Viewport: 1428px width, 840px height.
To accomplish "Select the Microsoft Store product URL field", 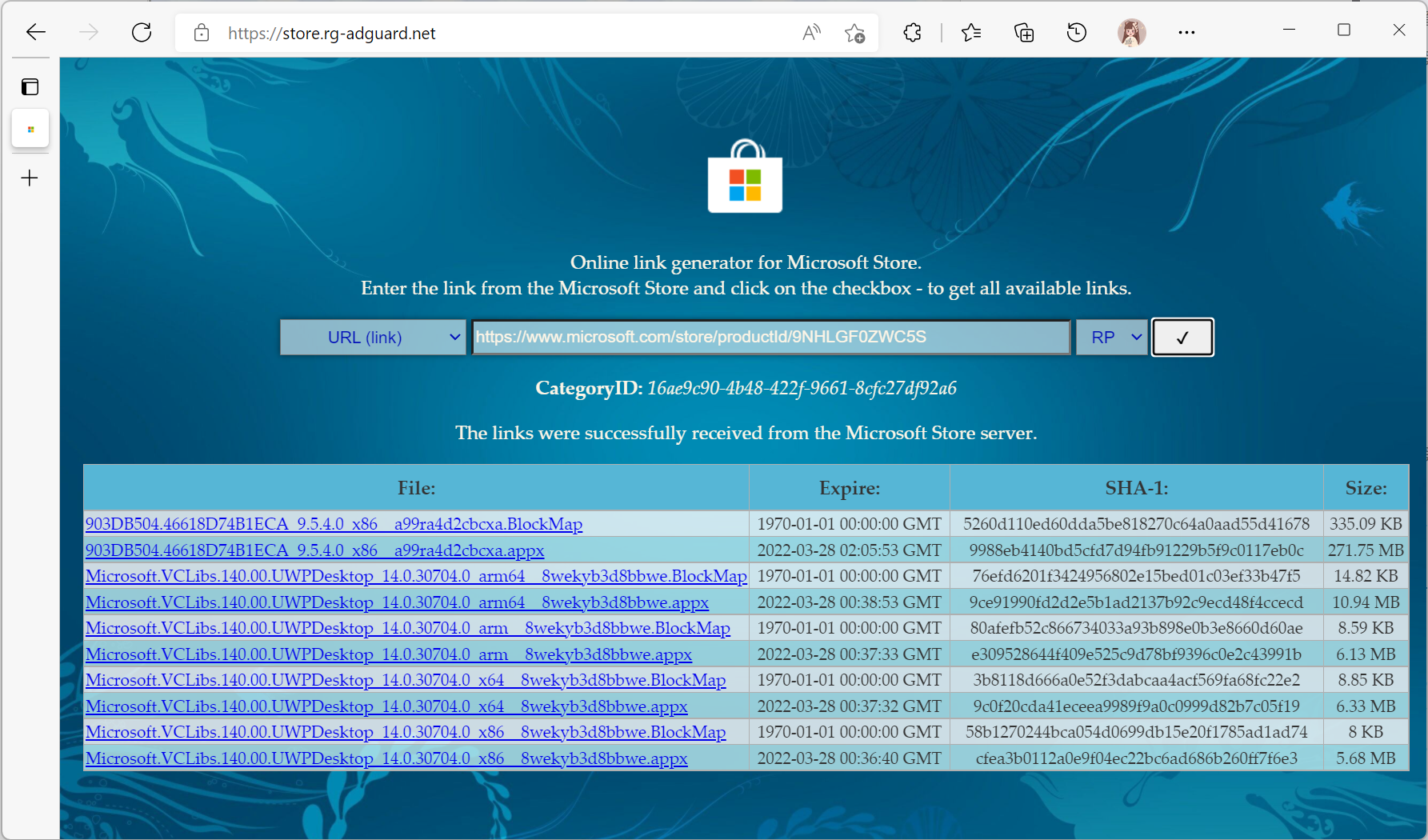I will point(770,338).
